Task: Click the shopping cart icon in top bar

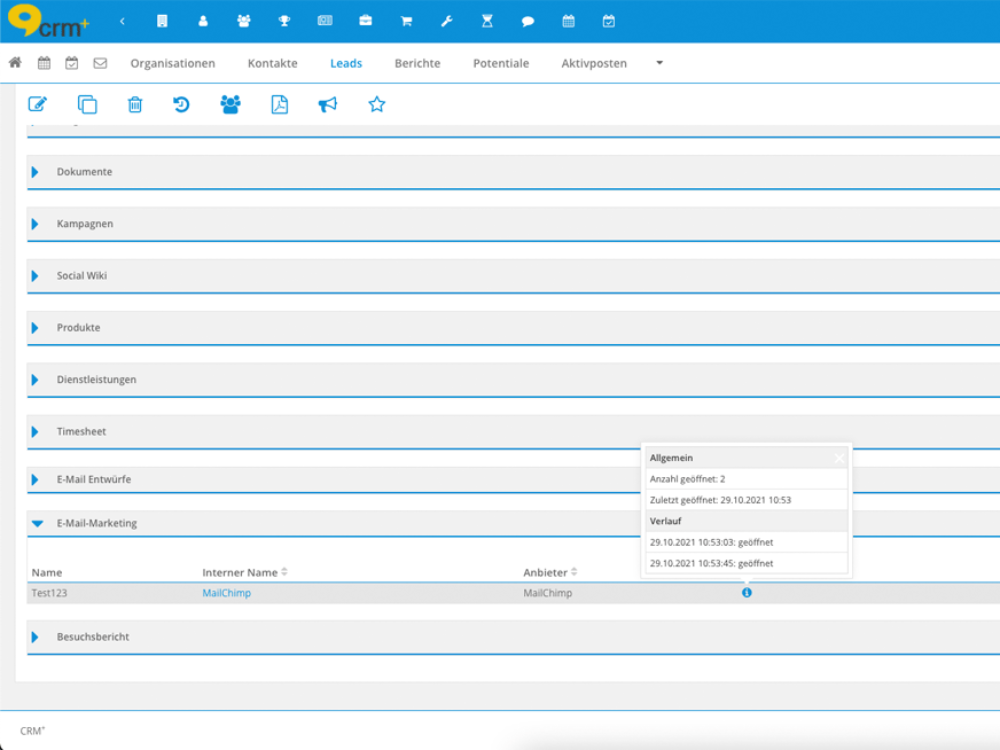Action: point(406,21)
